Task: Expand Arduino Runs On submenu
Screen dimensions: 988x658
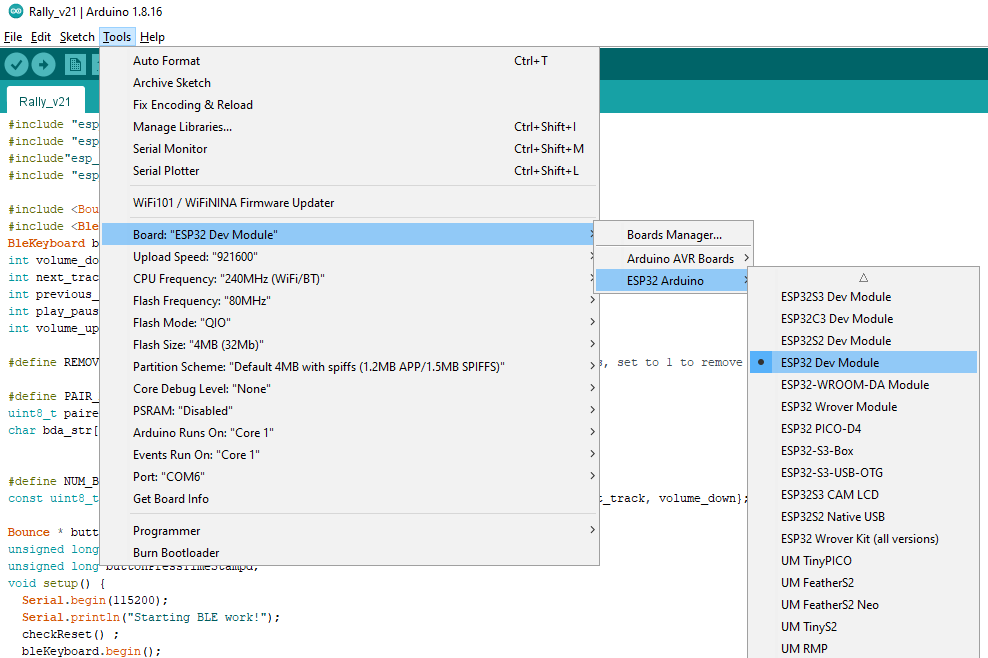Action: 350,432
